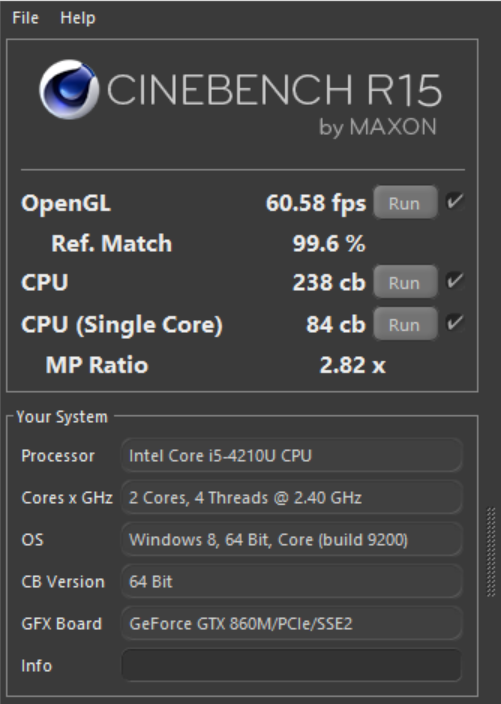This screenshot has height=704, width=501.
Task: Uncheck the CPU Single Core checkbox
Action: coord(455,322)
